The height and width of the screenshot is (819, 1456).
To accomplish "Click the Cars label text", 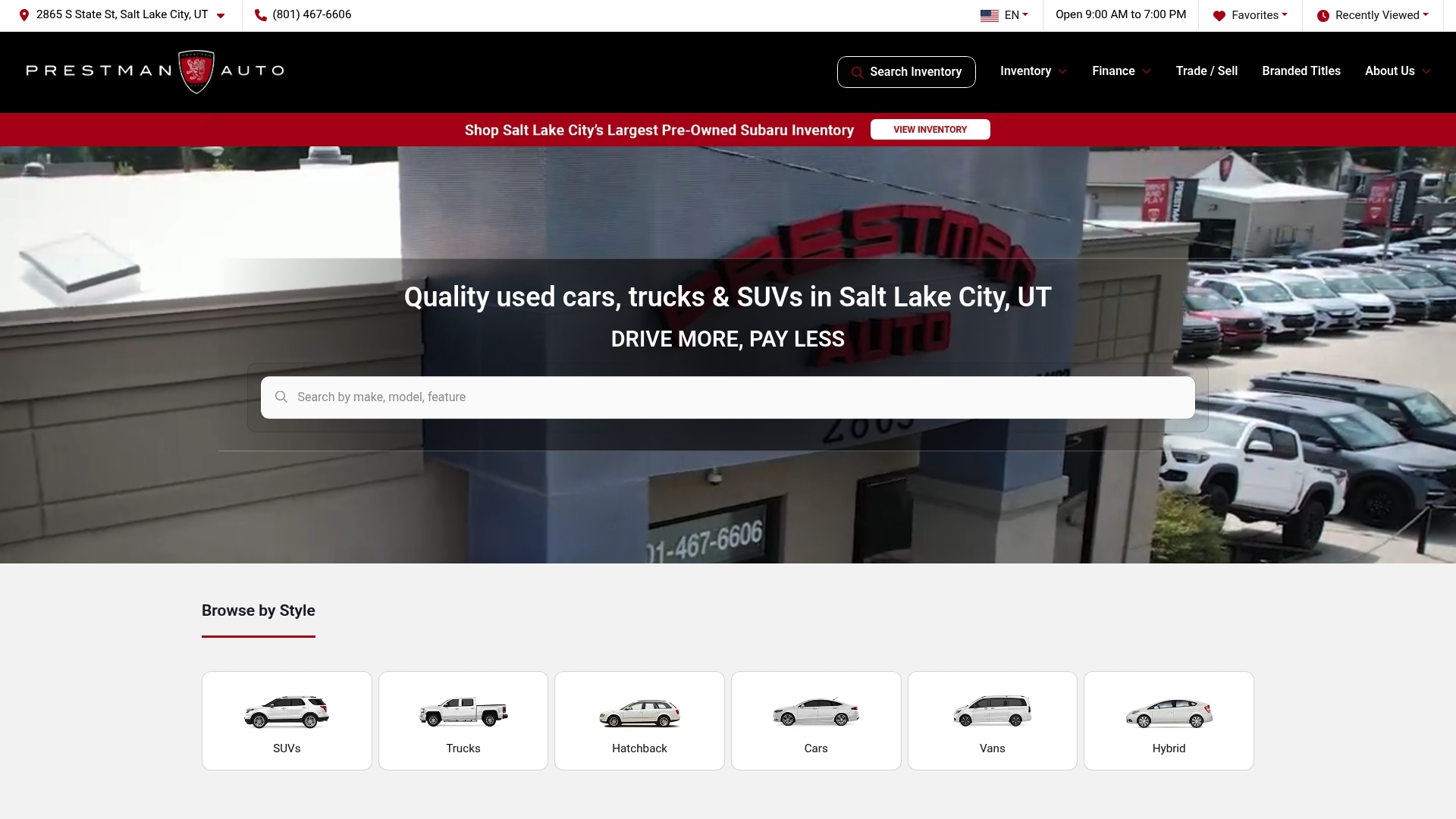I will [x=816, y=748].
